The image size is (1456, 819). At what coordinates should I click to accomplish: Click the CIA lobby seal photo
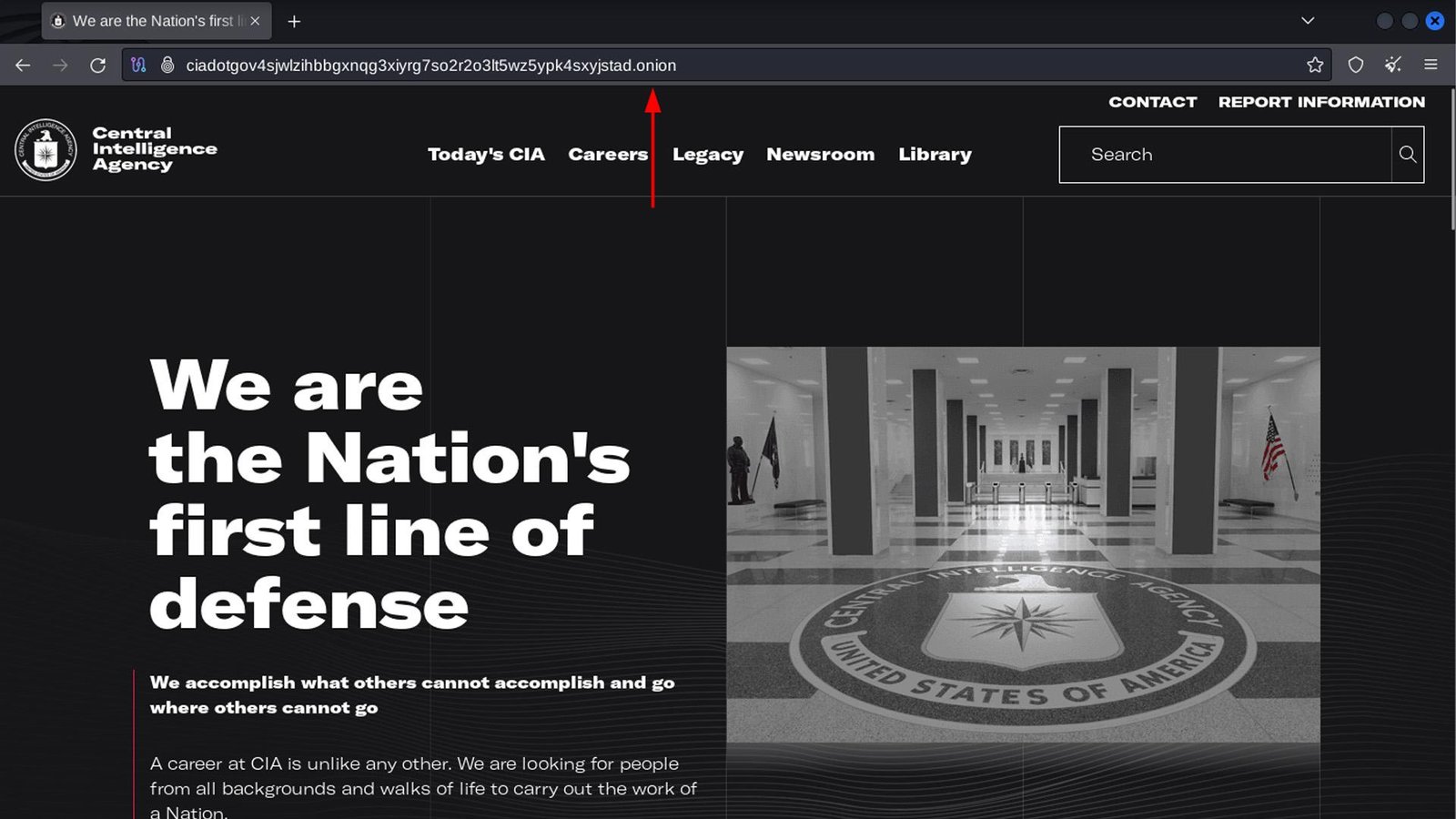coord(1023,544)
